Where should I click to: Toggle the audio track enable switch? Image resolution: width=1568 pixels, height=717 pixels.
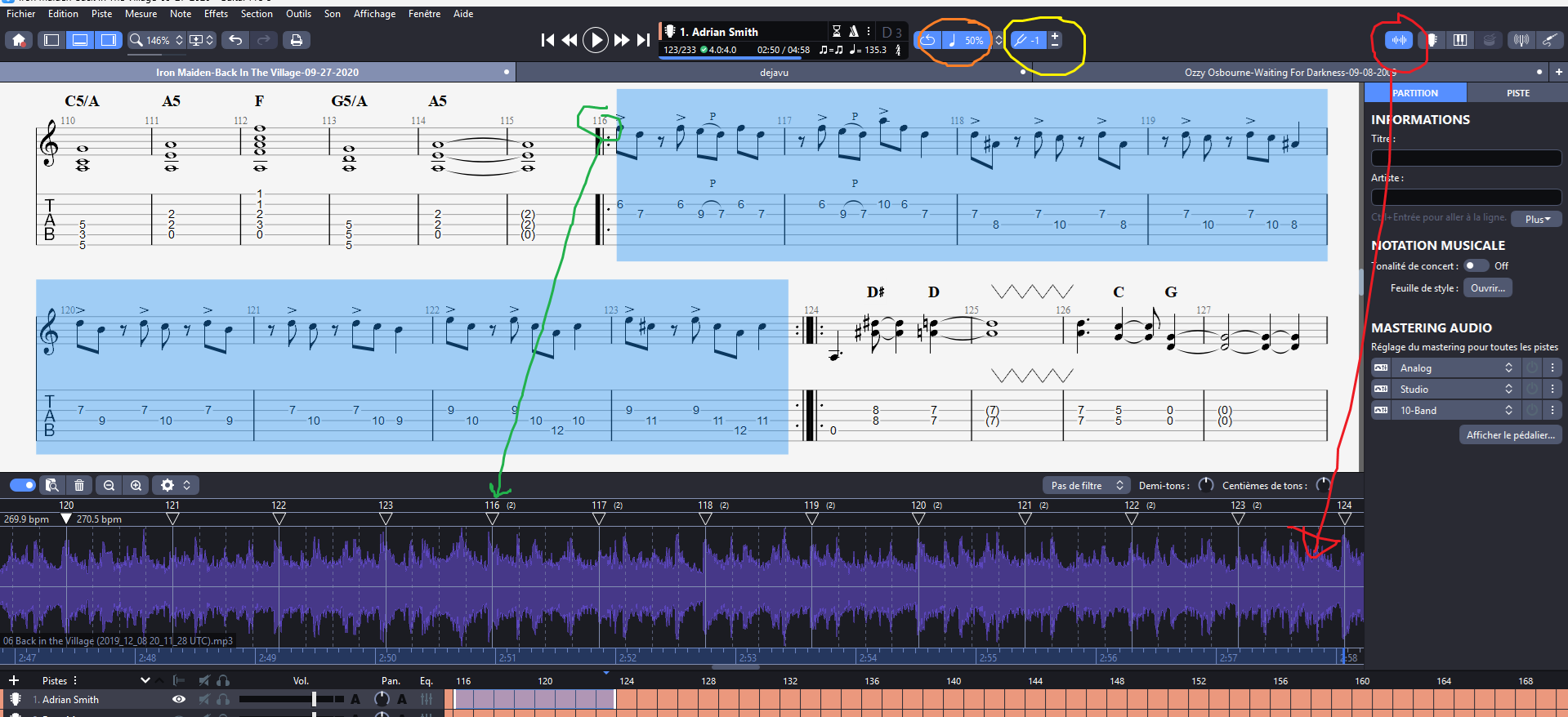(23, 485)
